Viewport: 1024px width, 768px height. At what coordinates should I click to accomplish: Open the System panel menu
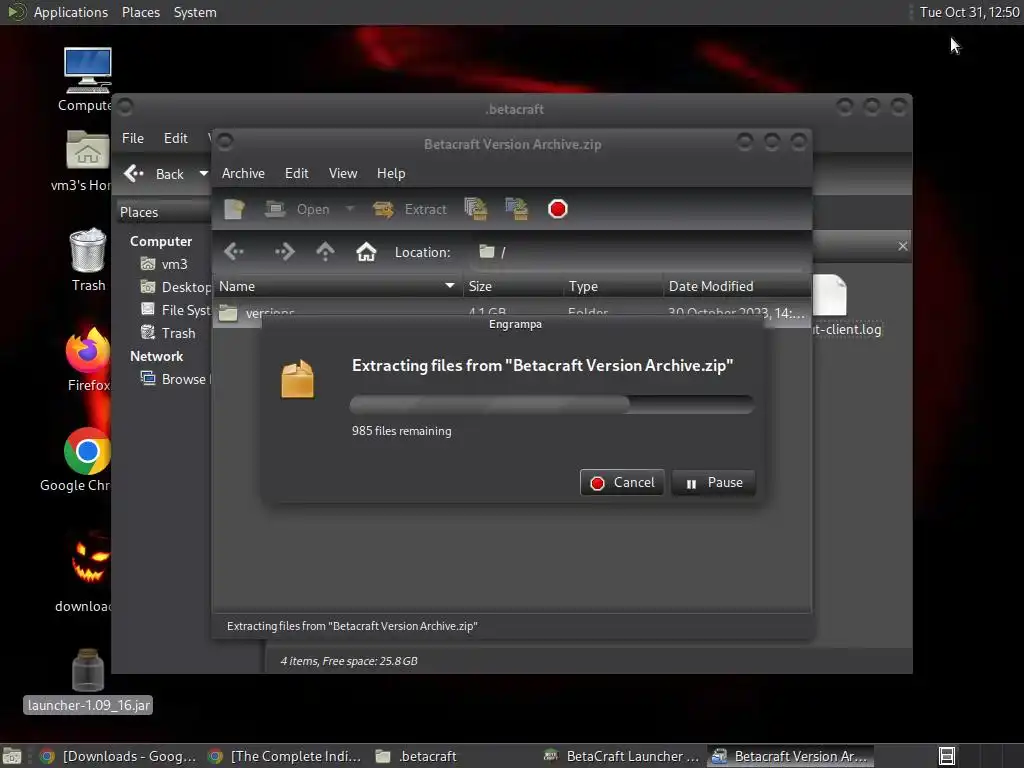(x=195, y=12)
